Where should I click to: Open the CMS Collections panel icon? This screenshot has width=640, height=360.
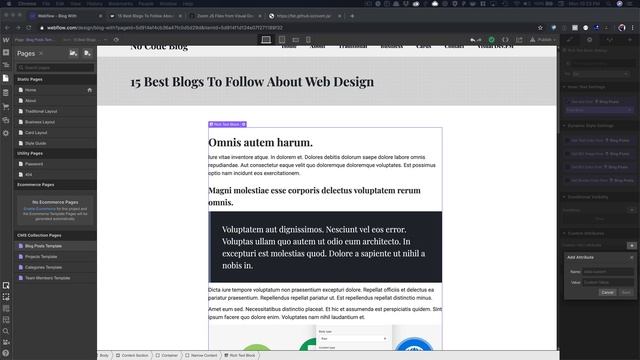pos(6,93)
